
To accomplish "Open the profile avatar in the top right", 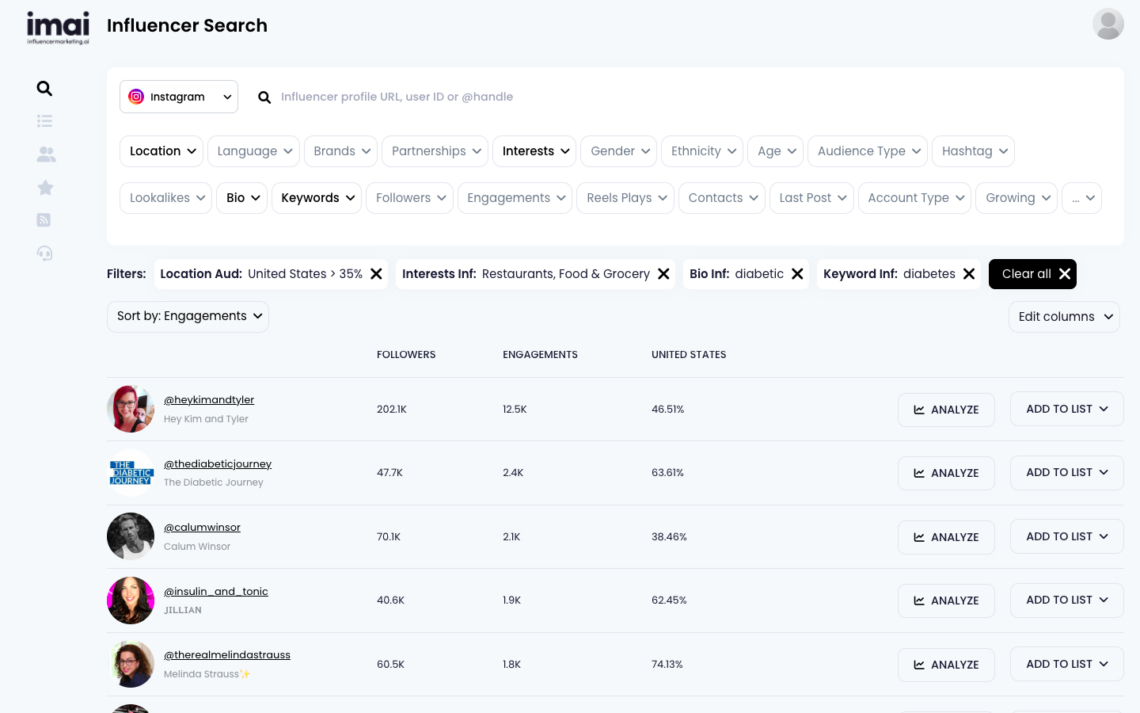I will pos(1108,24).
